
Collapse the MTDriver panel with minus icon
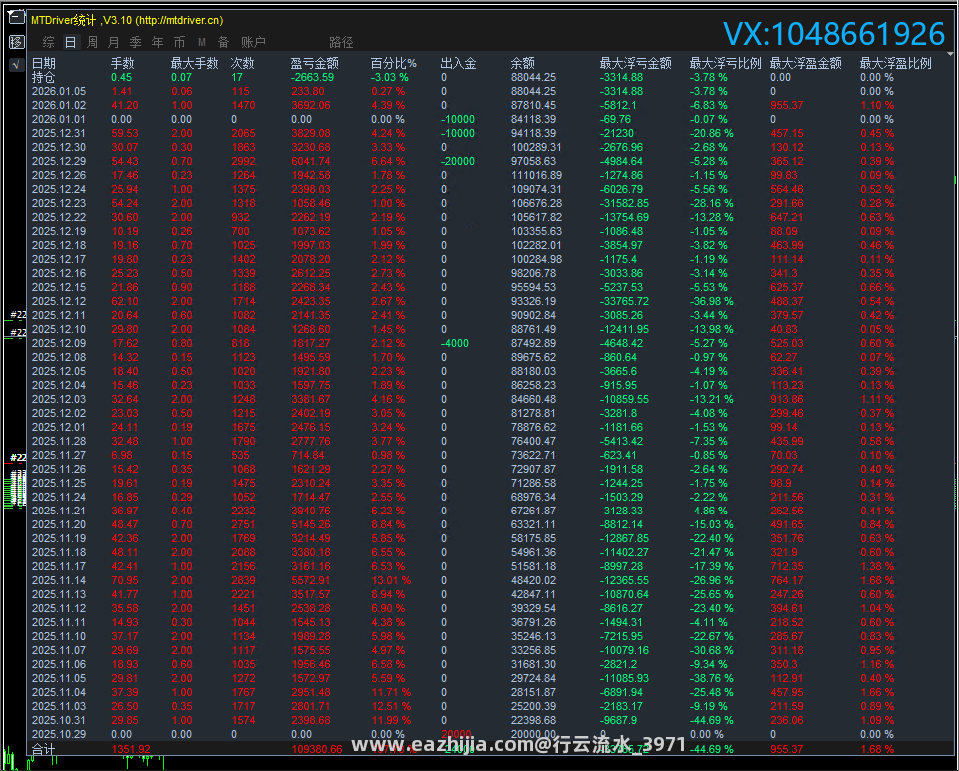point(17,17)
